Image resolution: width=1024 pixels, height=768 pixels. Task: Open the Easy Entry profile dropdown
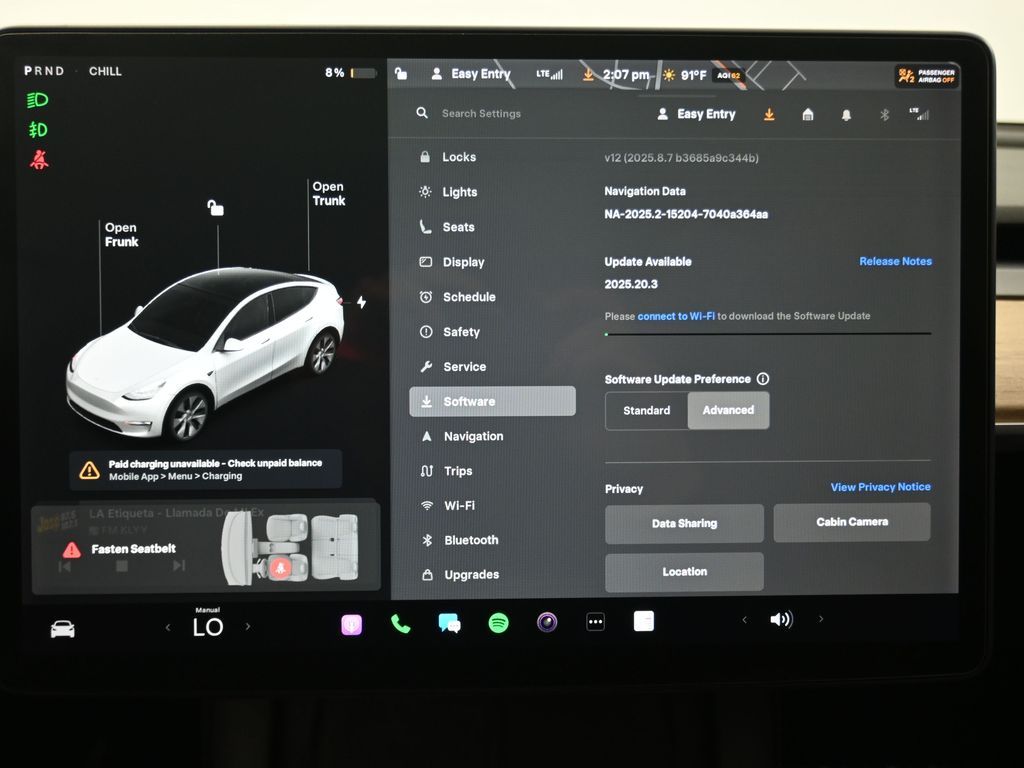point(696,114)
